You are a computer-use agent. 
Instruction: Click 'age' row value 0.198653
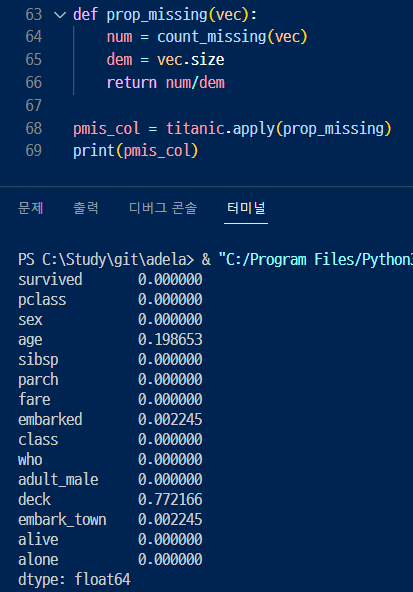pyautogui.click(x=170, y=339)
